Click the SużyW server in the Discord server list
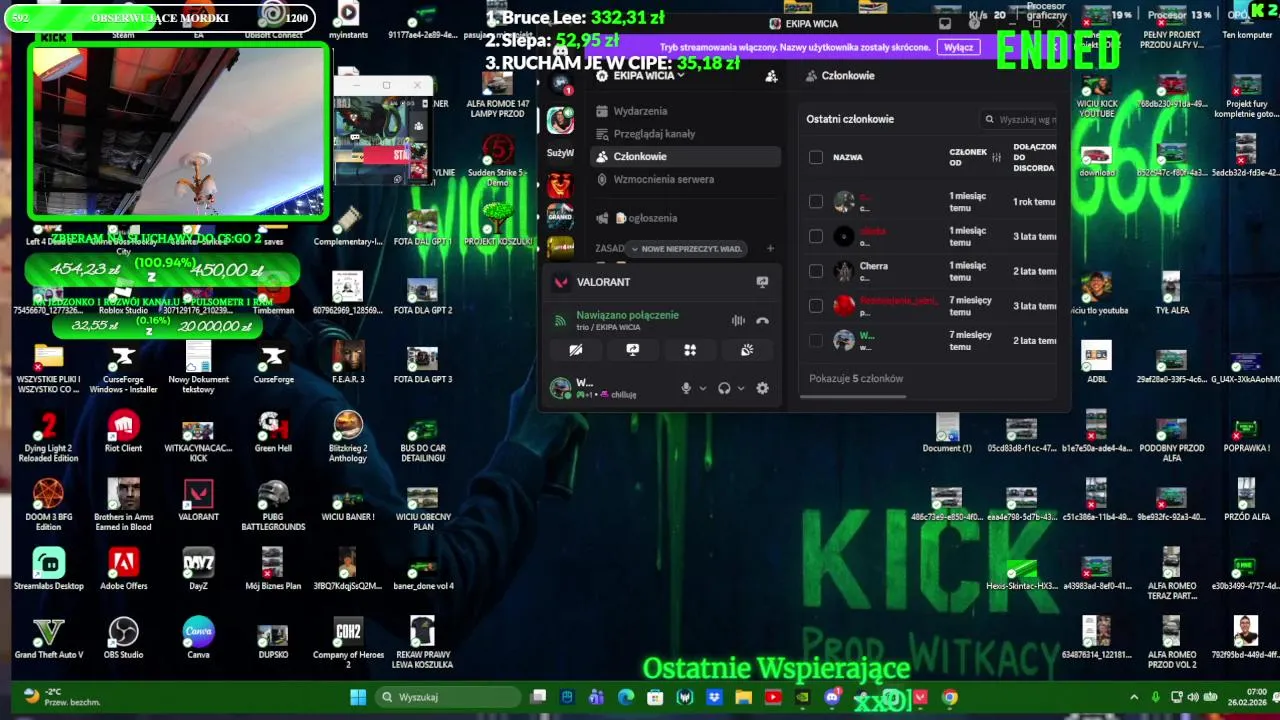 point(560,153)
